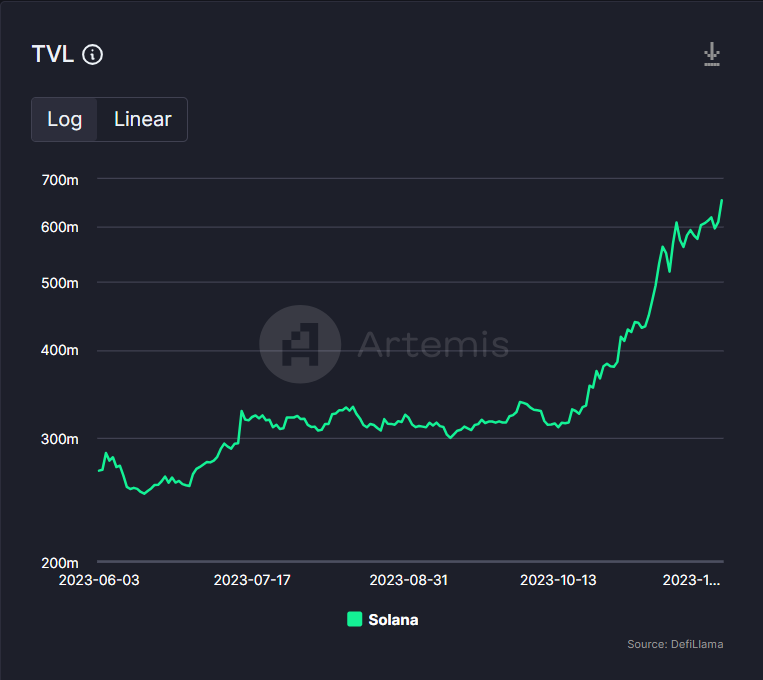Image resolution: width=763 pixels, height=680 pixels.
Task: Click the Solana legend label
Action: click(393, 620)
